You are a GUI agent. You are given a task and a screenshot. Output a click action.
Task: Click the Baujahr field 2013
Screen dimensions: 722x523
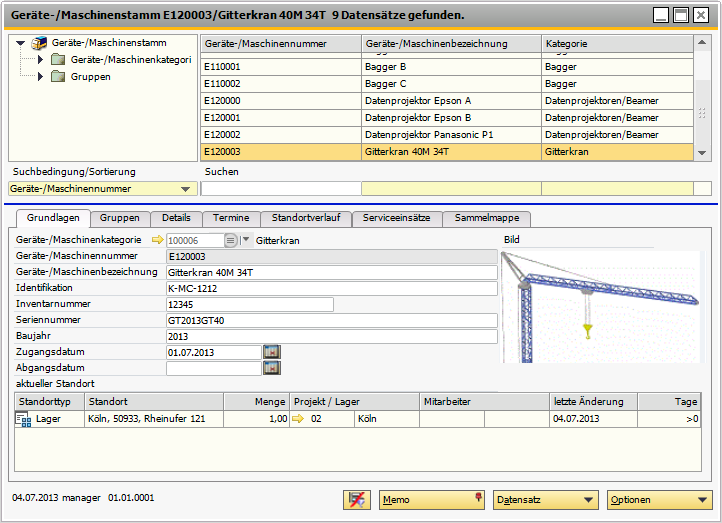[332, 337]
